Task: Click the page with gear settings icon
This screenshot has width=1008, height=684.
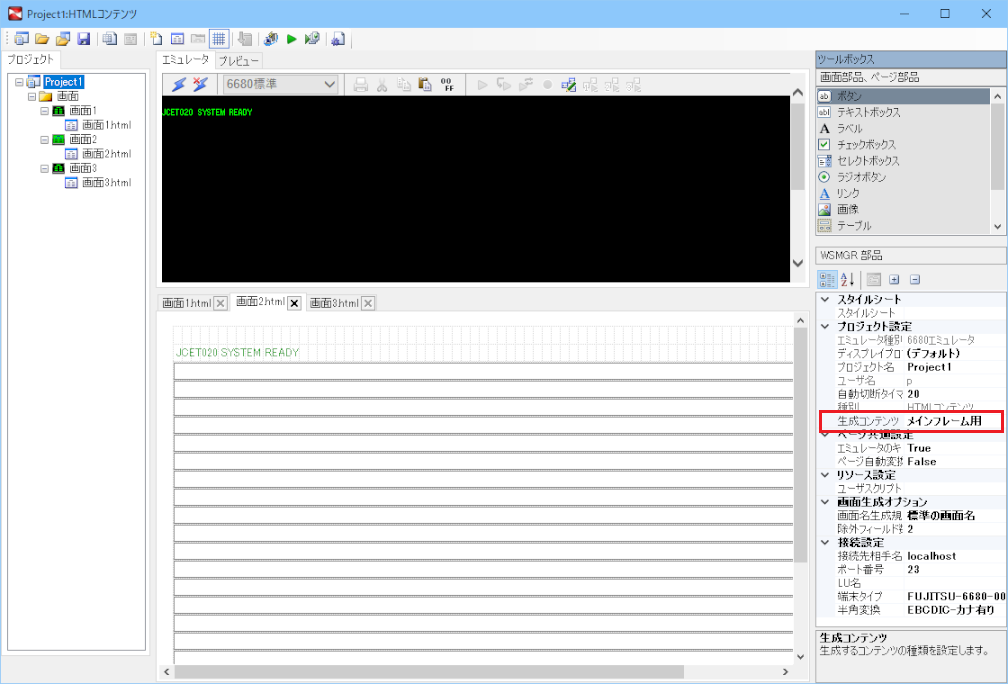Action: tap(338, 39)
